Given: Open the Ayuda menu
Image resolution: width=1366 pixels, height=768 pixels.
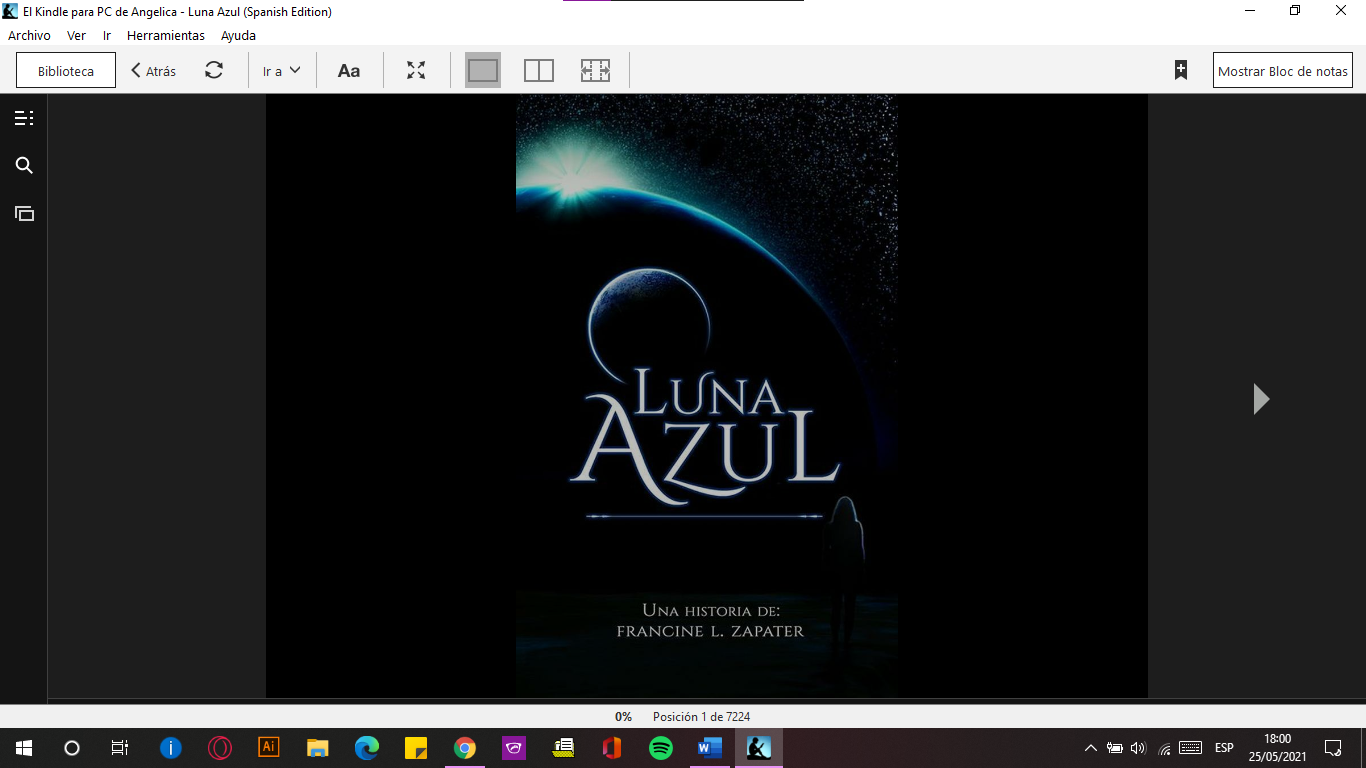Looking at the screenshot, I should point(238,35).
